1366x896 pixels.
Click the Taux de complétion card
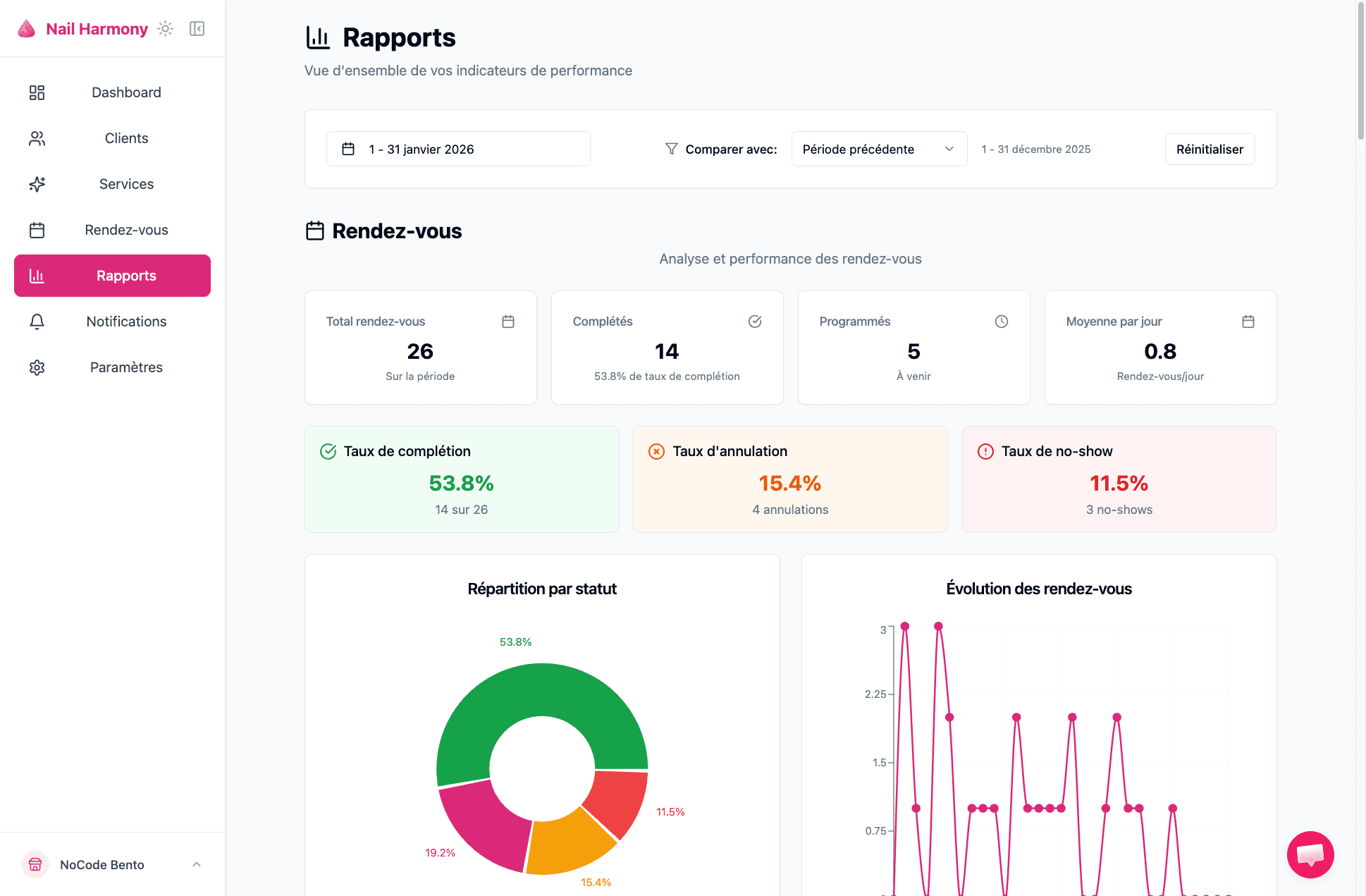(x=461, y=479)
